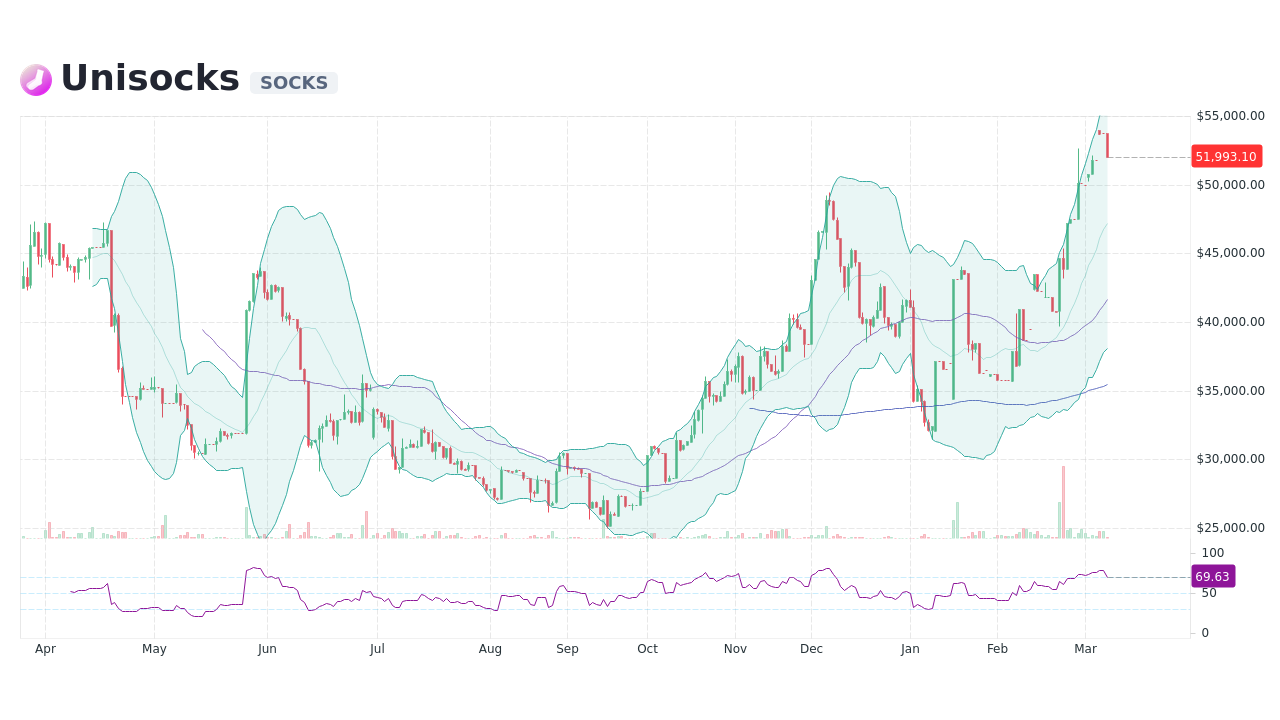Open the $55,000.00 axis label options
Viewport: 1280px width, 720px height.
pos(1229,116)
